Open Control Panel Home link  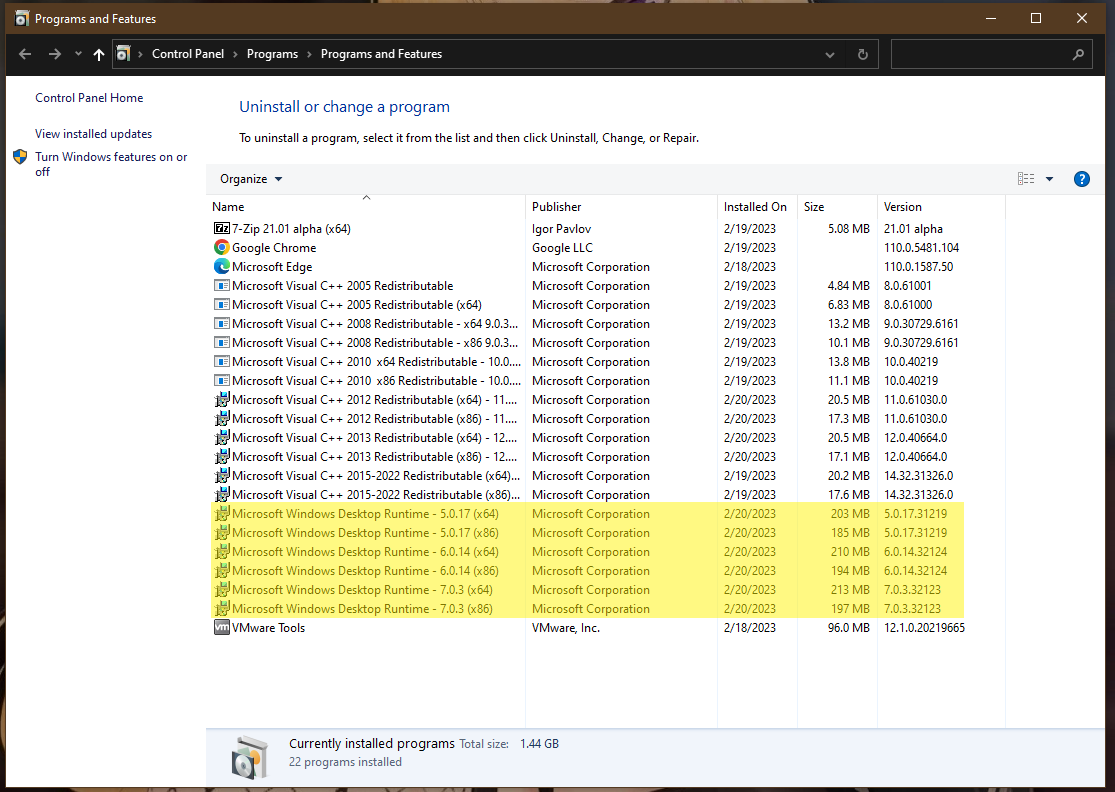click(x=89, y=98)
